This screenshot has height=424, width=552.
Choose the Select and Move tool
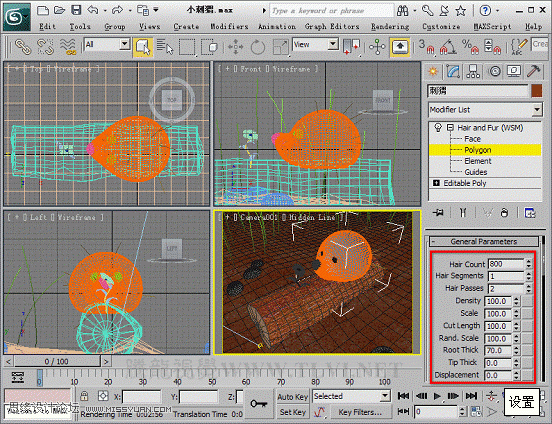(236, 47)
